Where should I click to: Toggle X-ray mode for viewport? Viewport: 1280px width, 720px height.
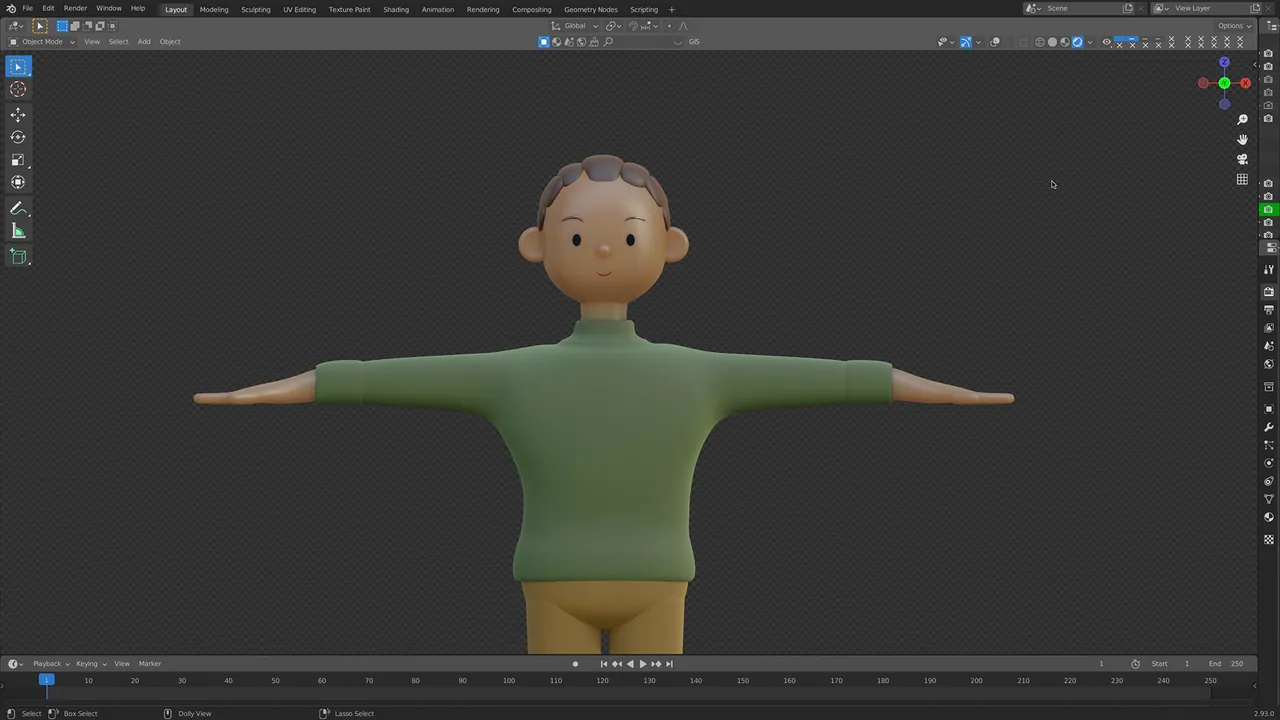tap(1022, 42)
